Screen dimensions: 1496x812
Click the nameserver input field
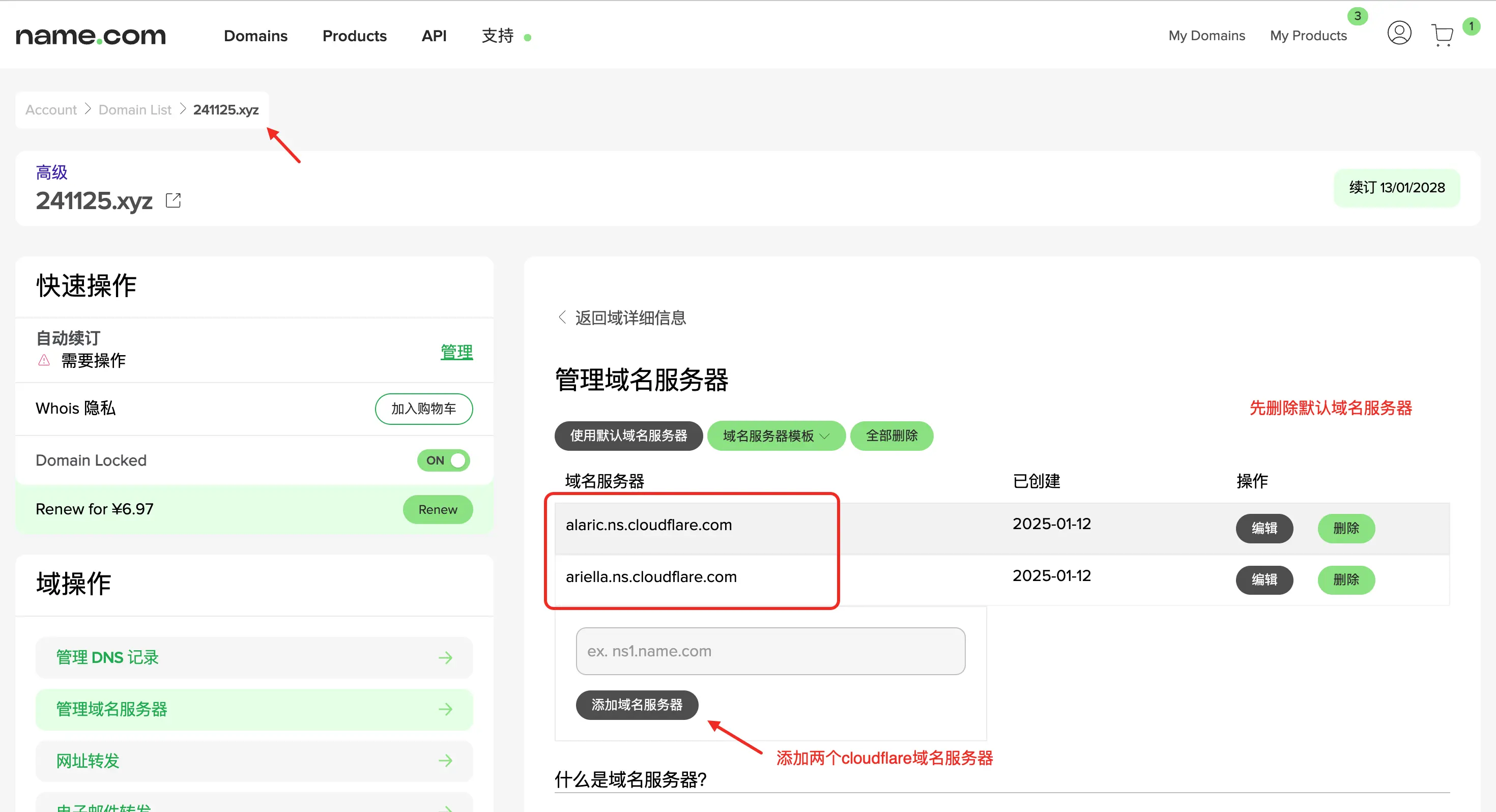tap(770, 651)
